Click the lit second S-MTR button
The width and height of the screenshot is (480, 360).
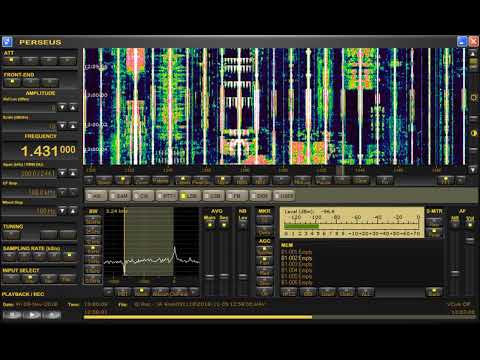434,232
